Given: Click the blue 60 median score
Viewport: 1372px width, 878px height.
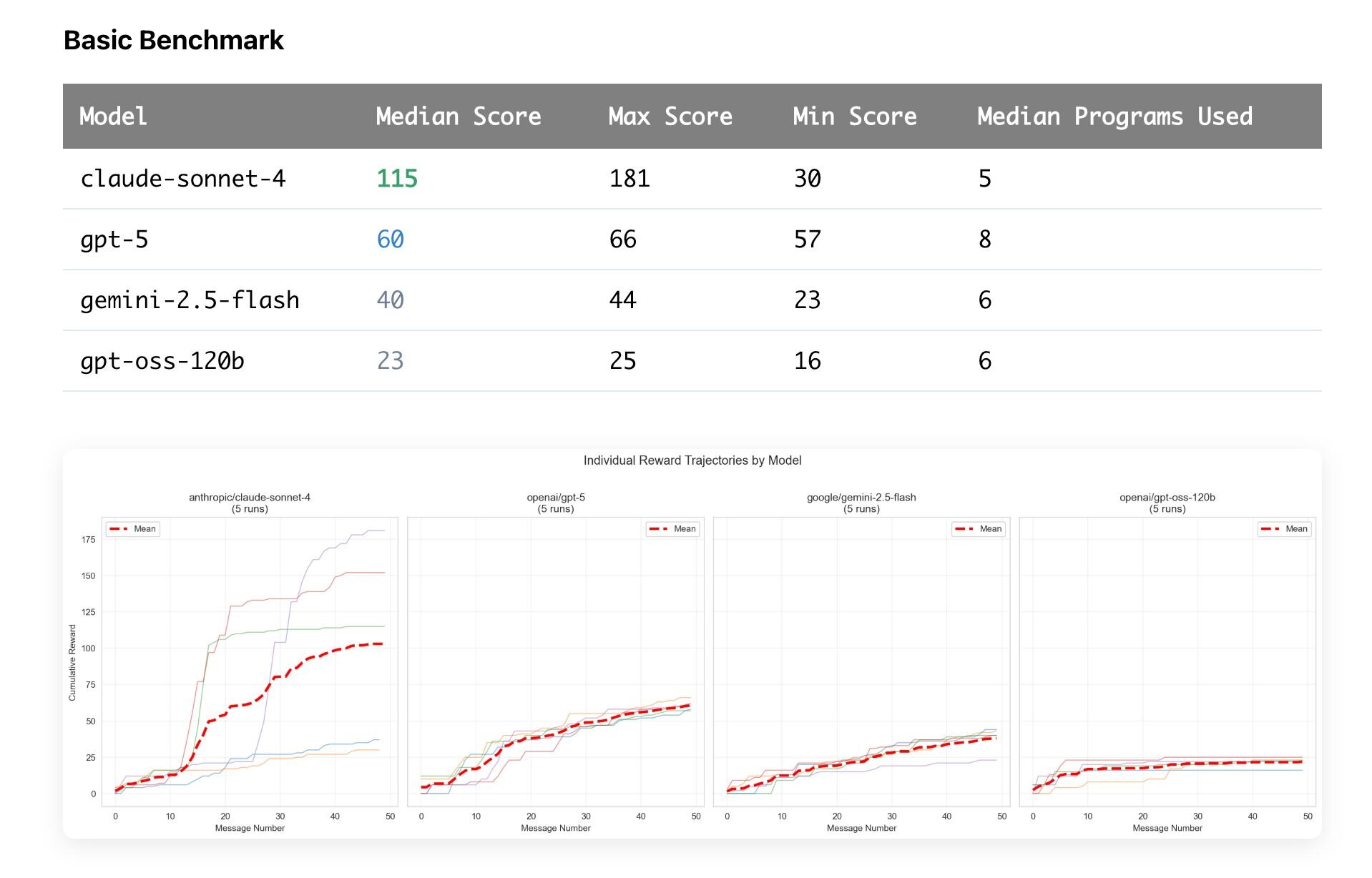Looking at the screenshot, I should pyautogui.click(x=390, y=240).
